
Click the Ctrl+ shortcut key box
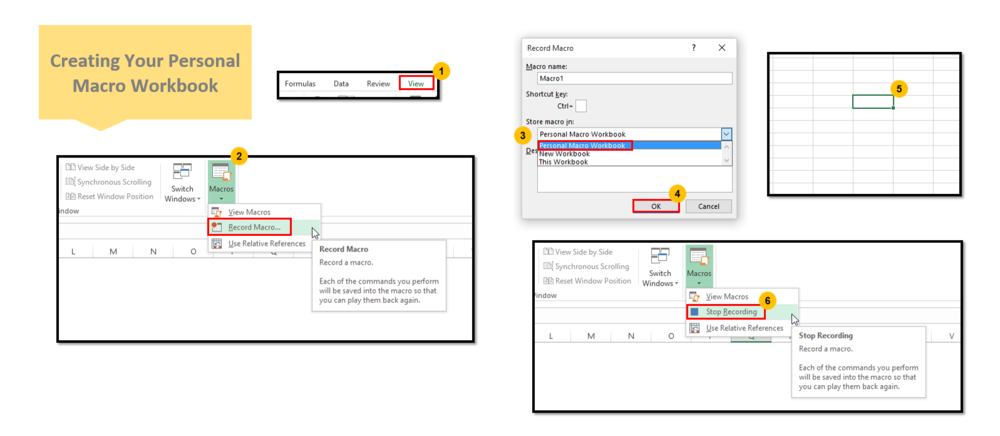580,105
